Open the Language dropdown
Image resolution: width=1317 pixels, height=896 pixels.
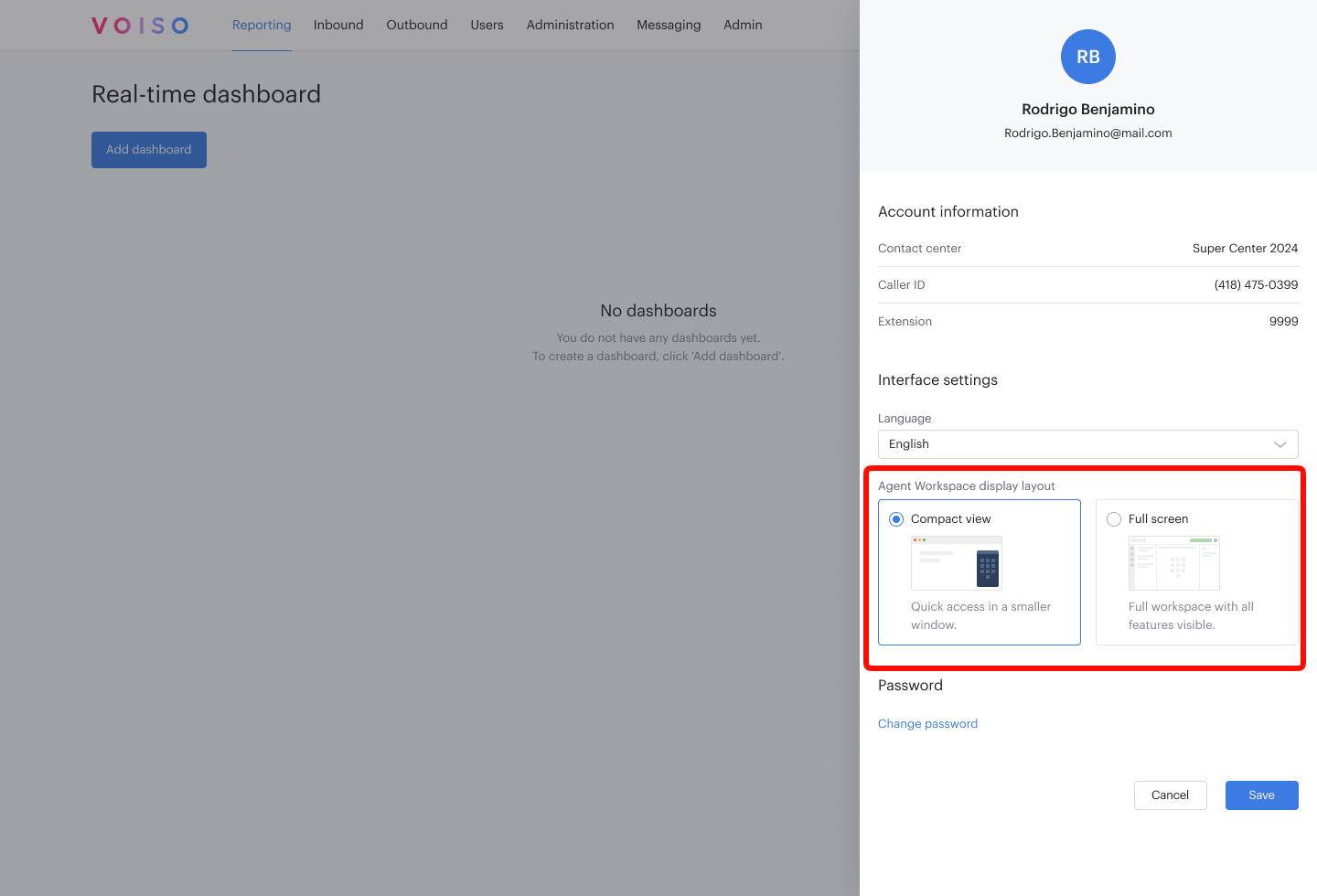[x=1088, y=444]
